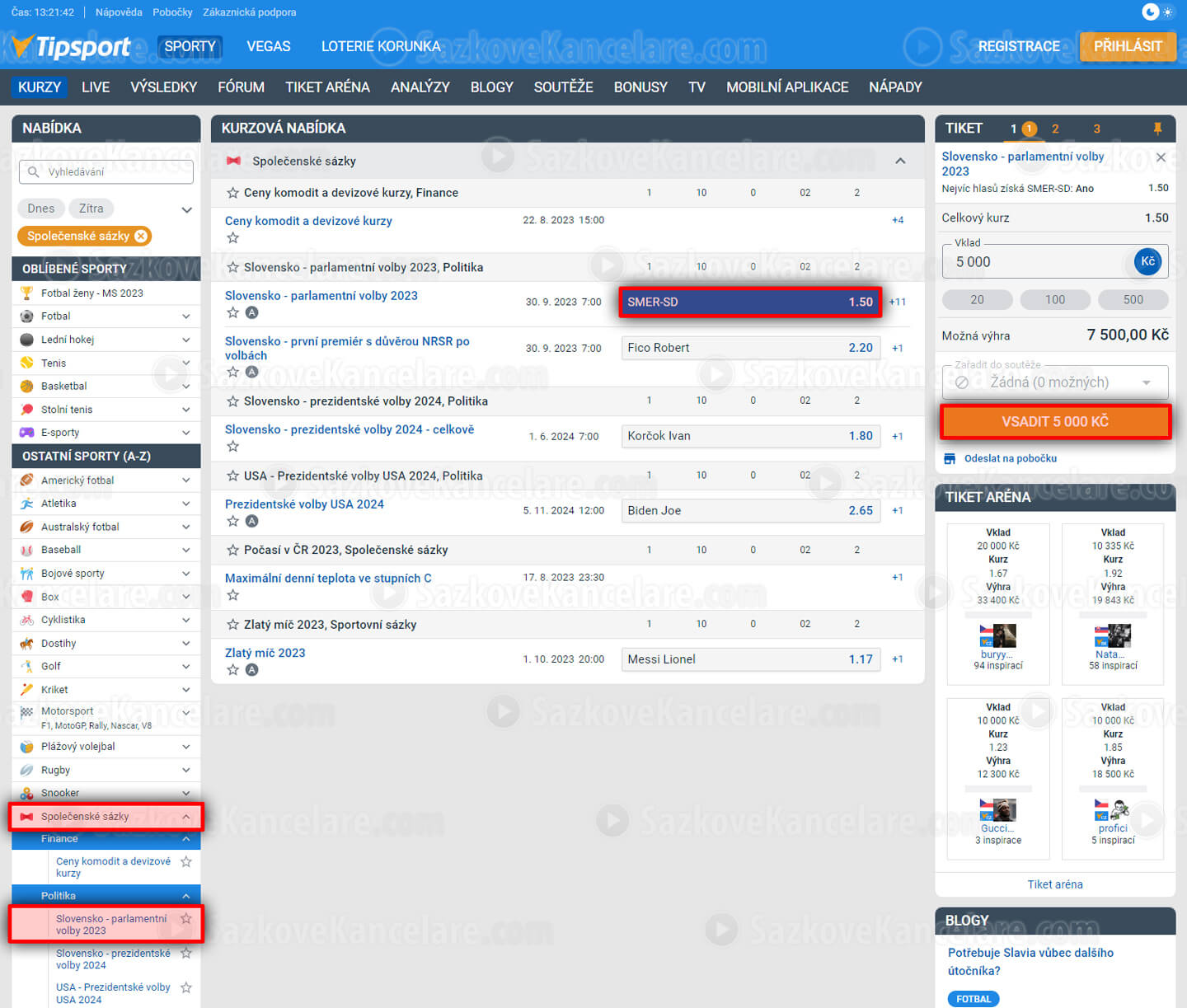The height and width of the screenshot is (1008, 1187).
Task: Toggle dark mode switch in top bar
Action: (x=1160, y=12)
